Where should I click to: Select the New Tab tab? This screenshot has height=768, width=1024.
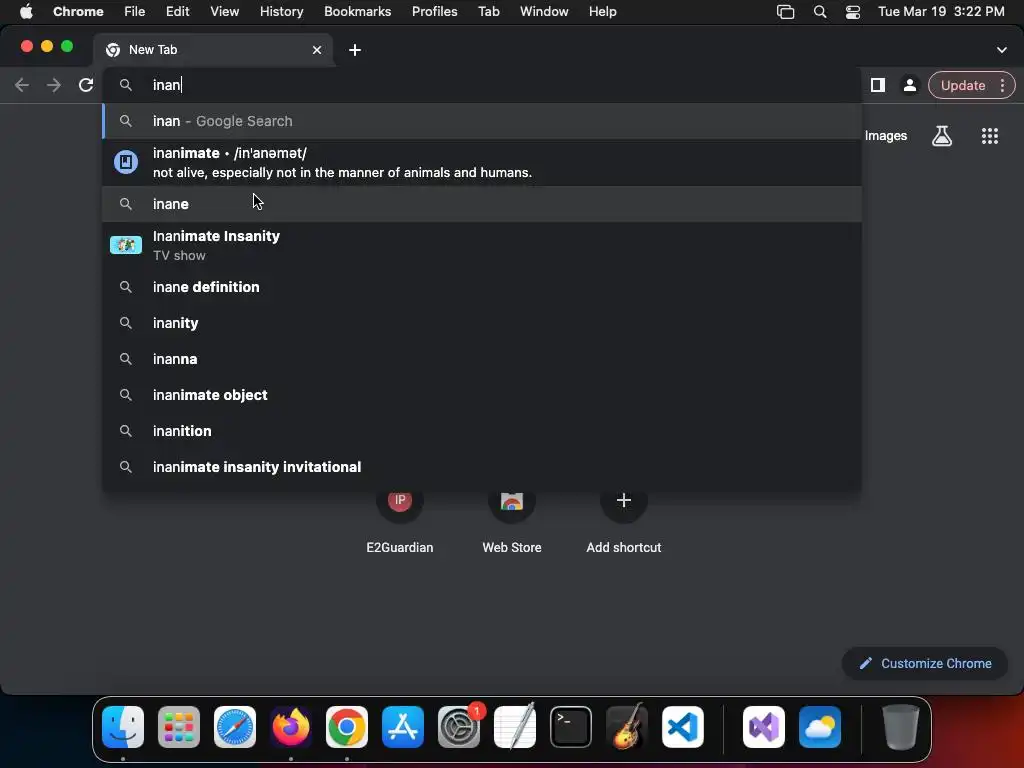pyautogui.click(x=213, y=50)
